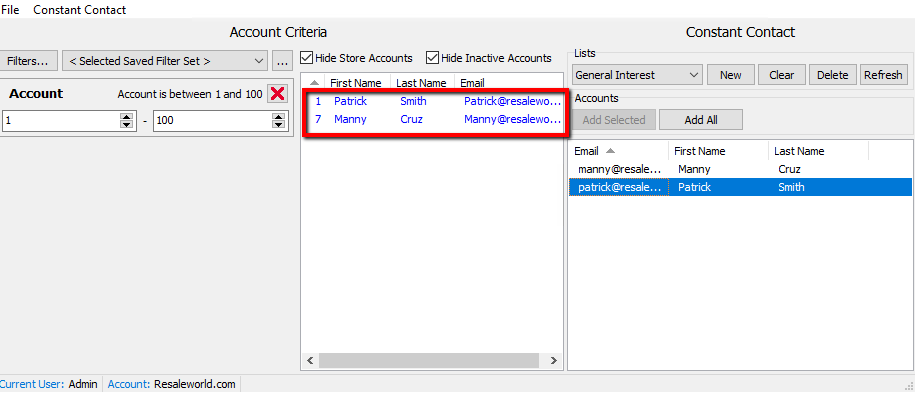920x394 pixels.
Task: Click Smith last name in highlighted row
Action: tap(792, 188)
